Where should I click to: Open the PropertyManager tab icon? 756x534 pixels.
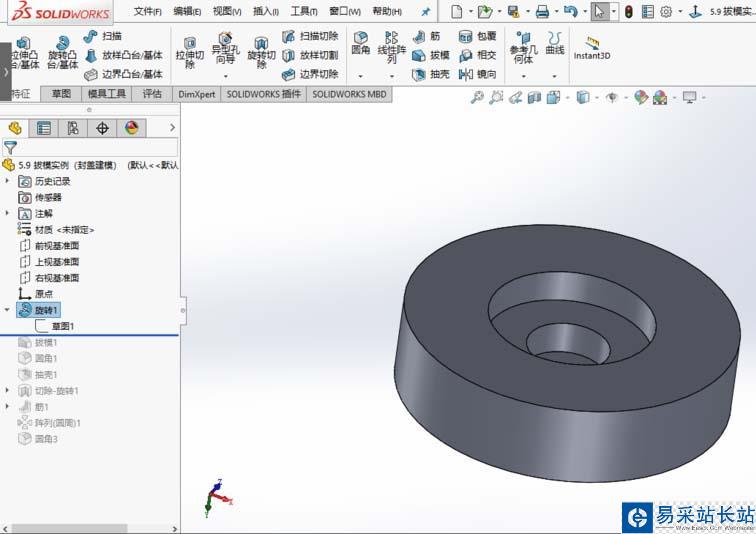(x=43, y=128)
